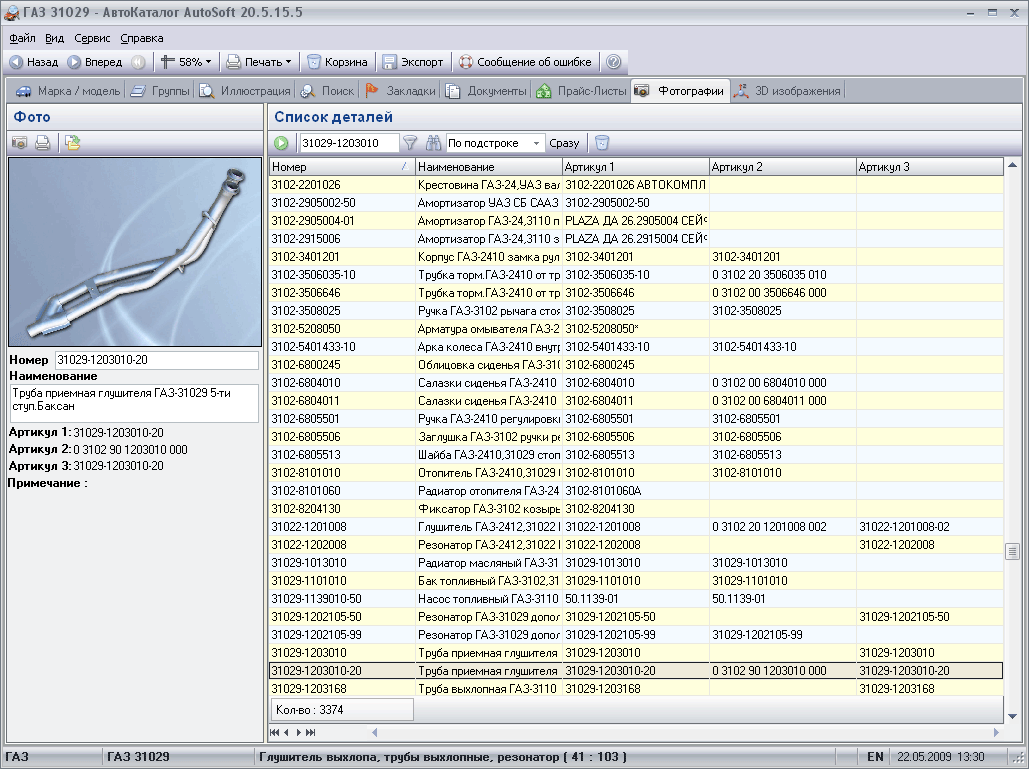Click the printer icon in Фото panel
Screen dimensions: 1029x769
pos(43,143)
